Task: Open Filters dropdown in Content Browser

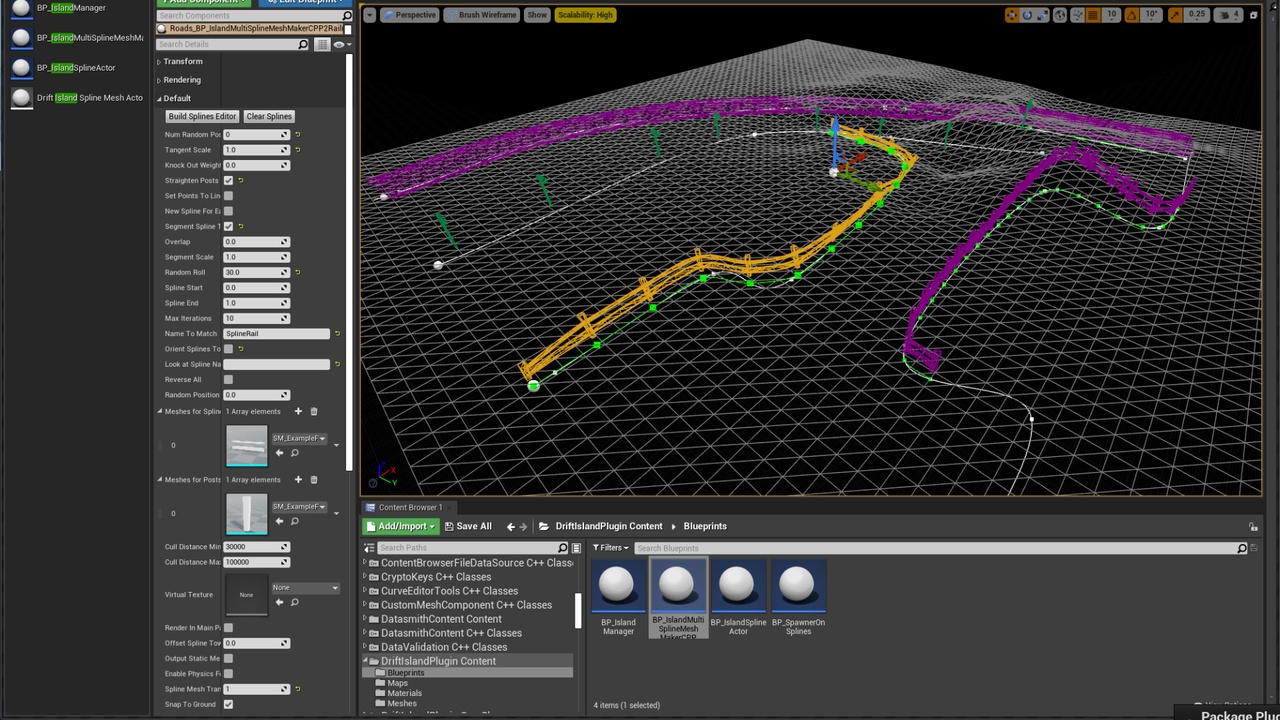Action: pos(610,548)
